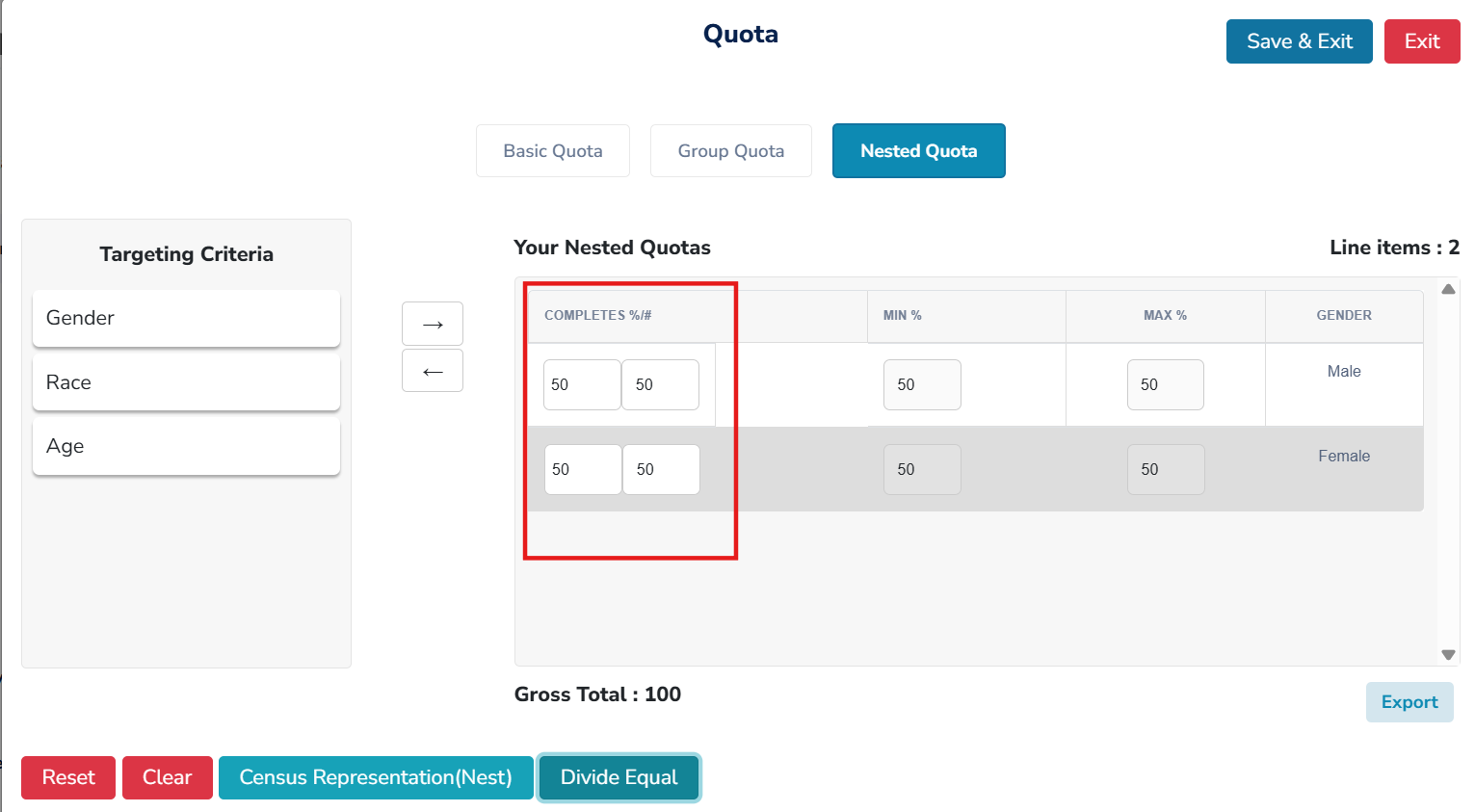
Task: Click the right arrow move button
Action: pos(433,324)
